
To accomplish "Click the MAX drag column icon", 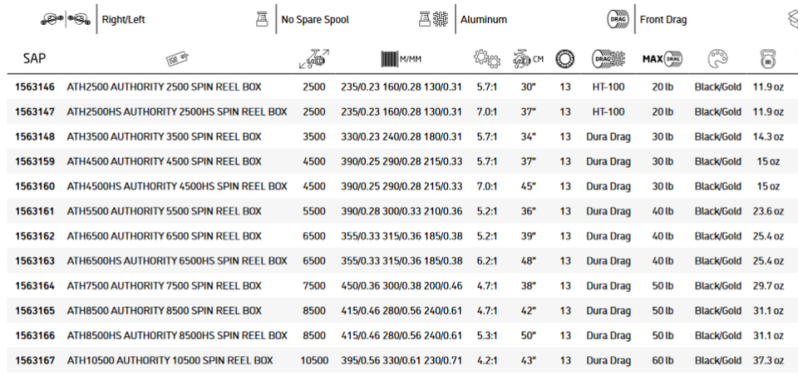I will click(x=662, y=59).
